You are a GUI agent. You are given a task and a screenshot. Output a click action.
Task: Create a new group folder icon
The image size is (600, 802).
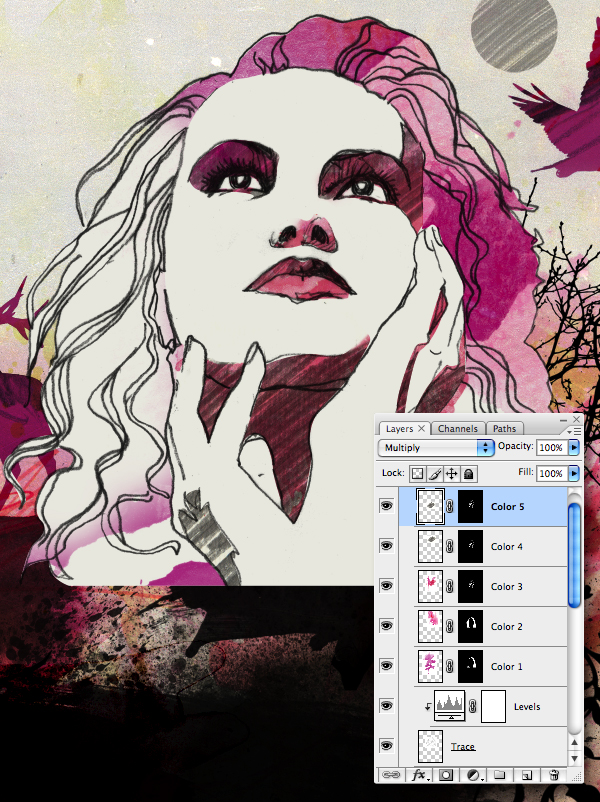(500, 775)
